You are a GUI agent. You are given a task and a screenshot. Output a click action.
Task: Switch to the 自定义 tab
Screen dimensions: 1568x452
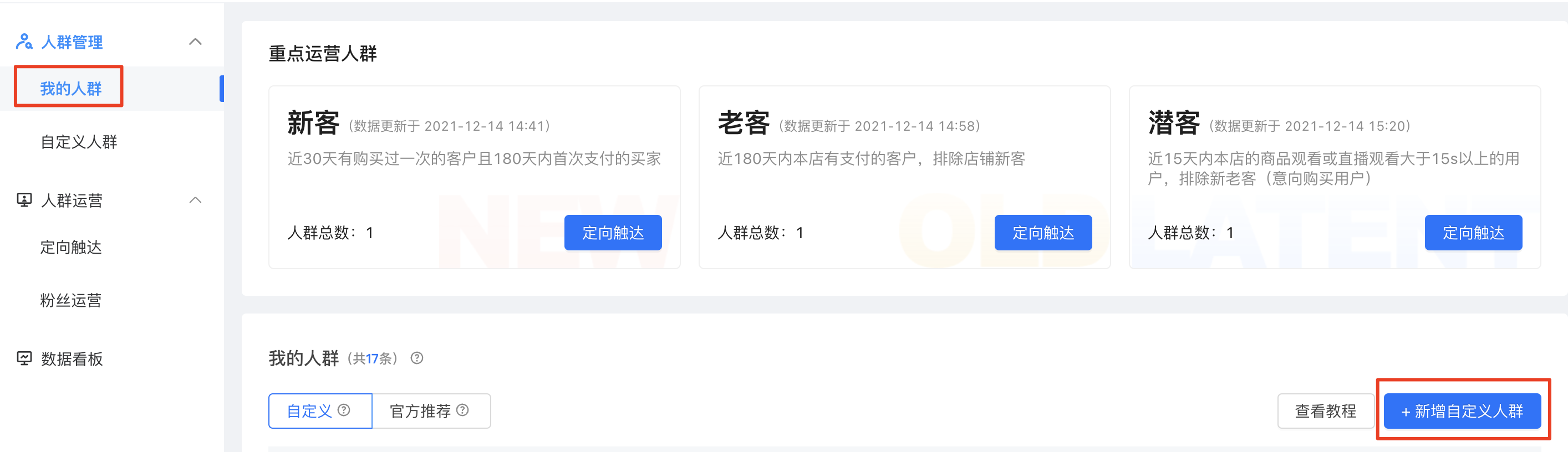click(x=310, y=410)
